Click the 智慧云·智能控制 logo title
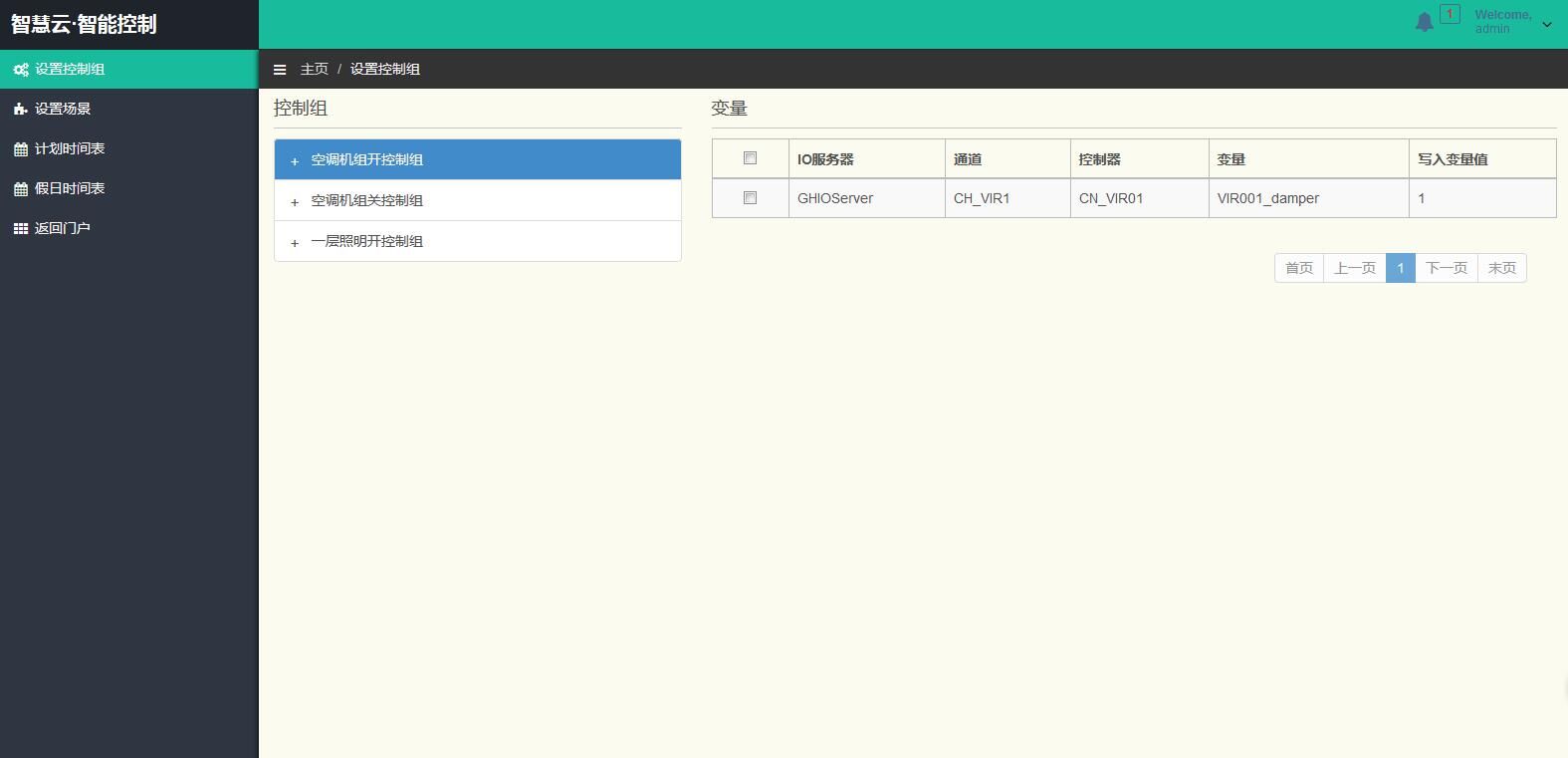1568x758 pixels. [x=84, y=24]
